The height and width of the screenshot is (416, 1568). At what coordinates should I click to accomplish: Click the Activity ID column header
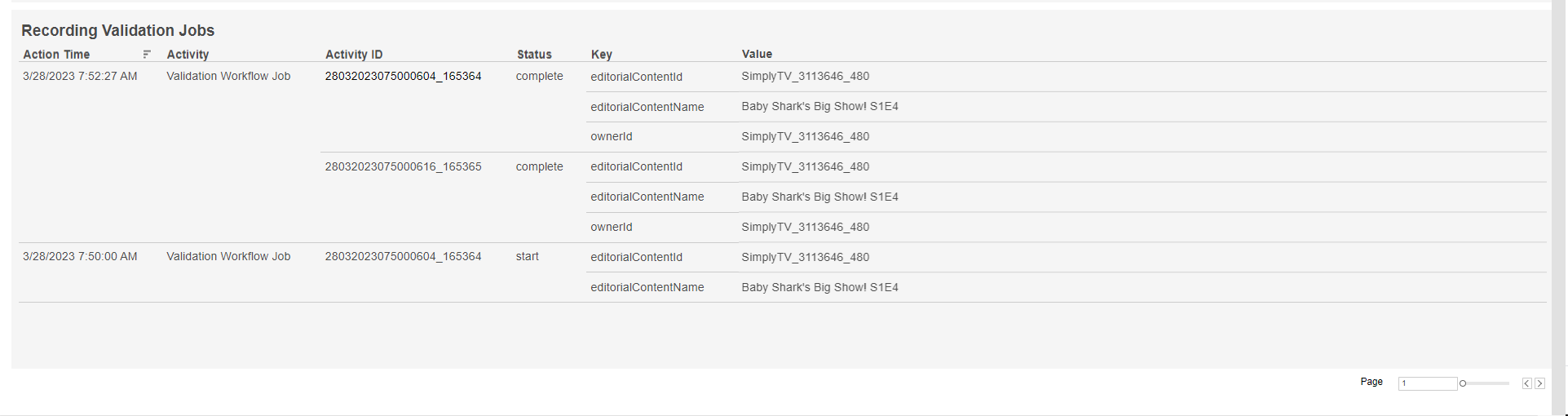354,55
